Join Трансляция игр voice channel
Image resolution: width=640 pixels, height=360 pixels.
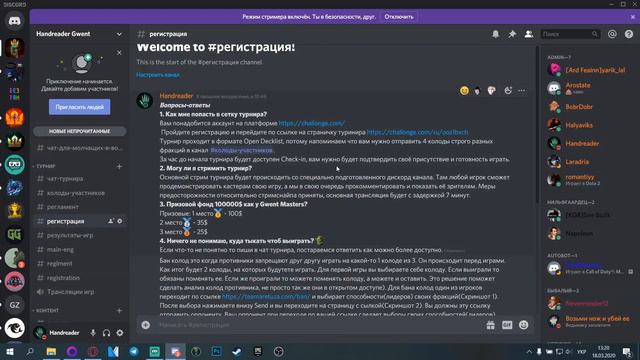pyautogui.click(x=79, y=292)
